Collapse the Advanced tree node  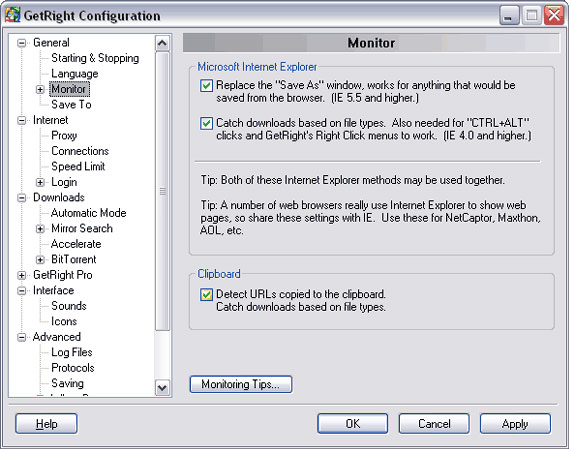pos(22,337)
